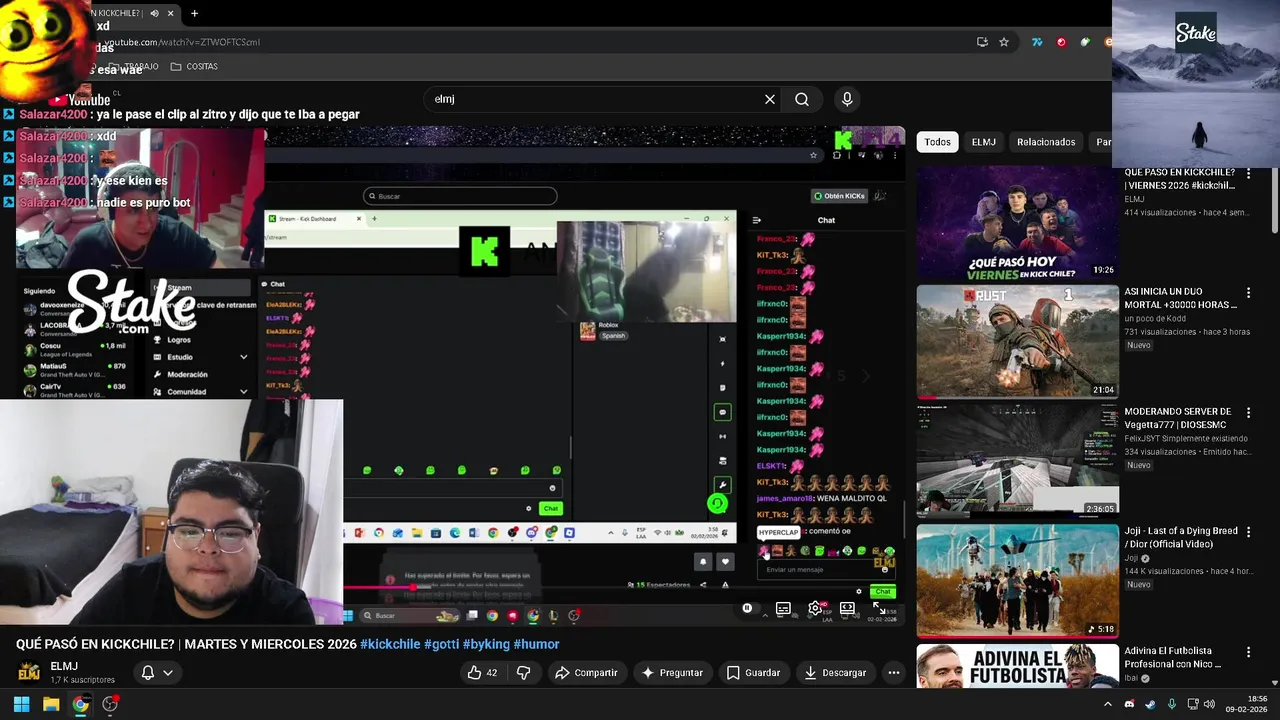
Task: Click the Descargar download button
Action: point(835,673)
